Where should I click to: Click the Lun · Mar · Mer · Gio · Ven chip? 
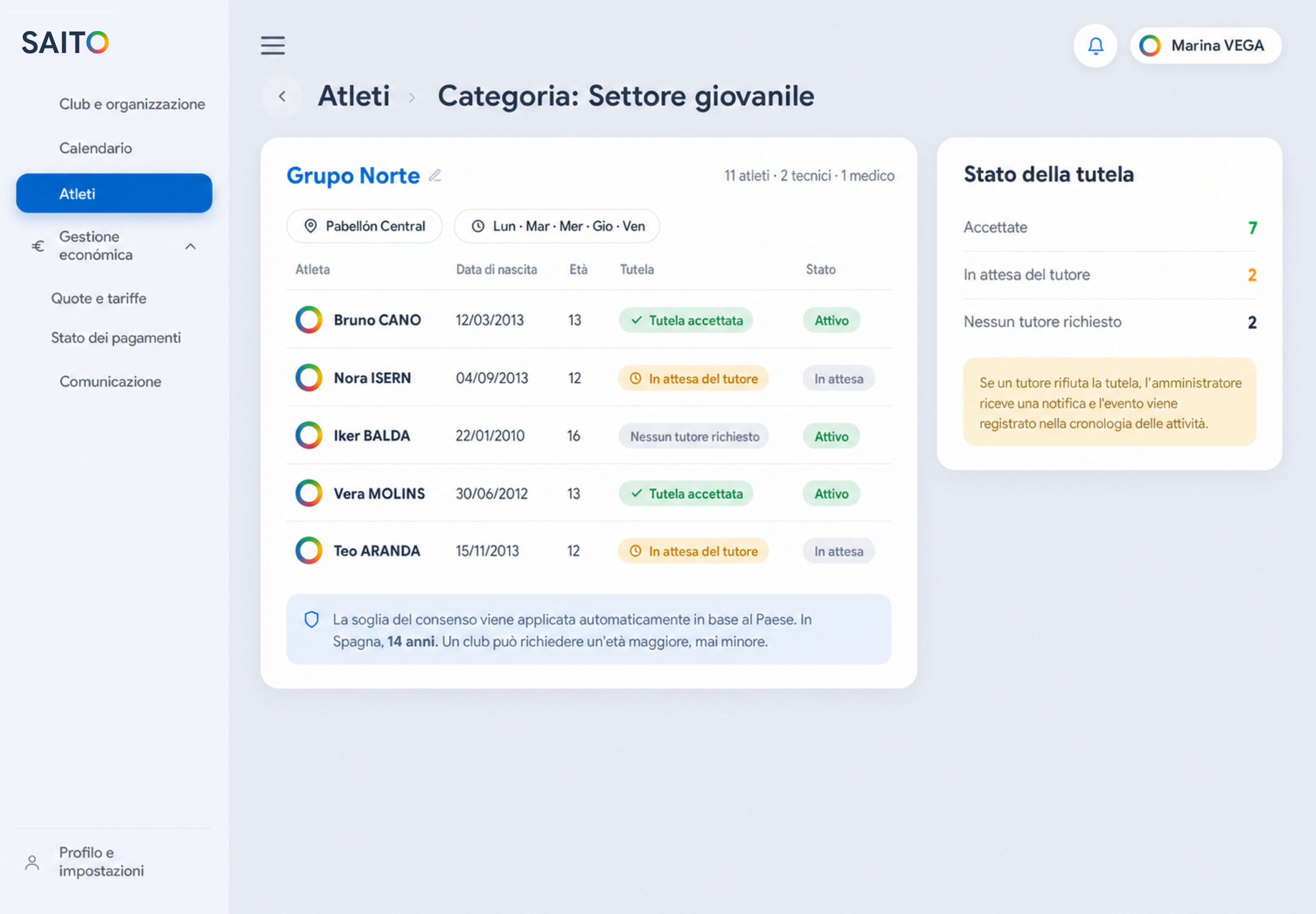coord(557,226)
